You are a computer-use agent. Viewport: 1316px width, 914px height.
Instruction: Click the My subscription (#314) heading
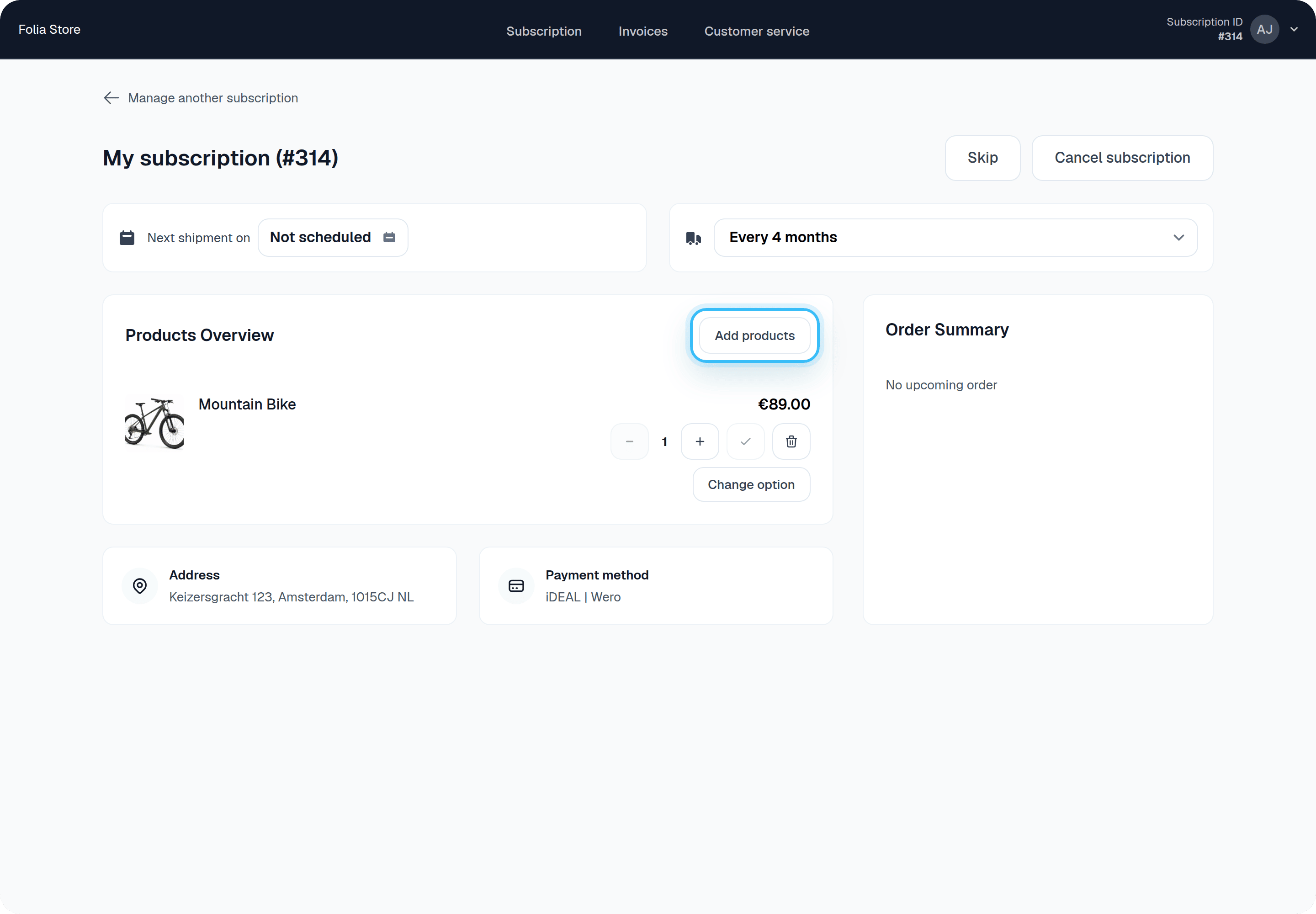pos(221,158)
